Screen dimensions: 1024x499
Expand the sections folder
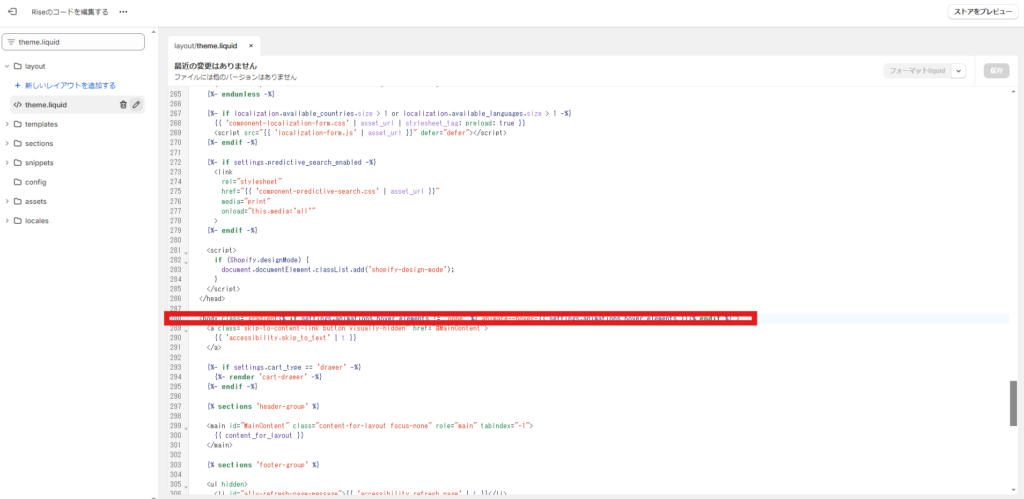point(7,143)
